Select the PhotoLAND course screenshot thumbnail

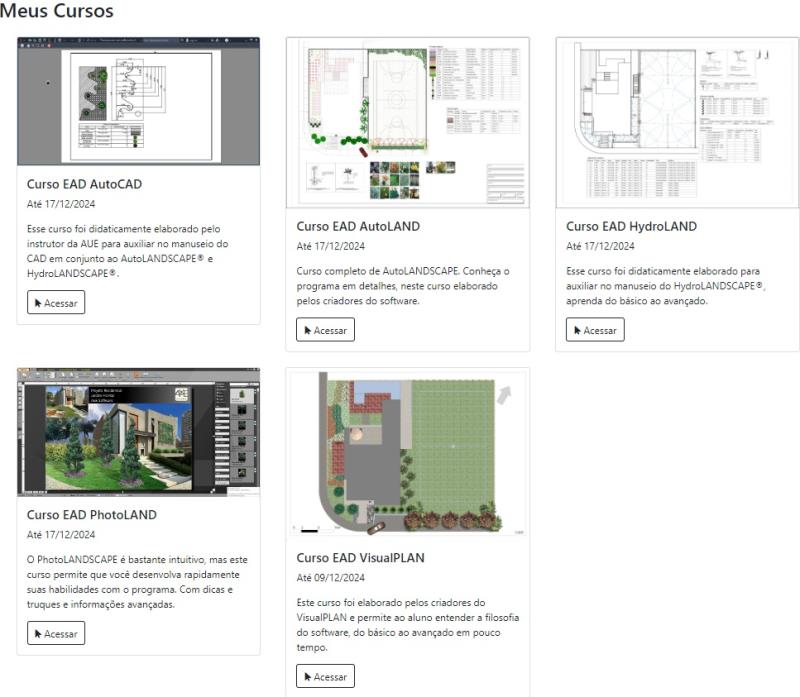138,432
